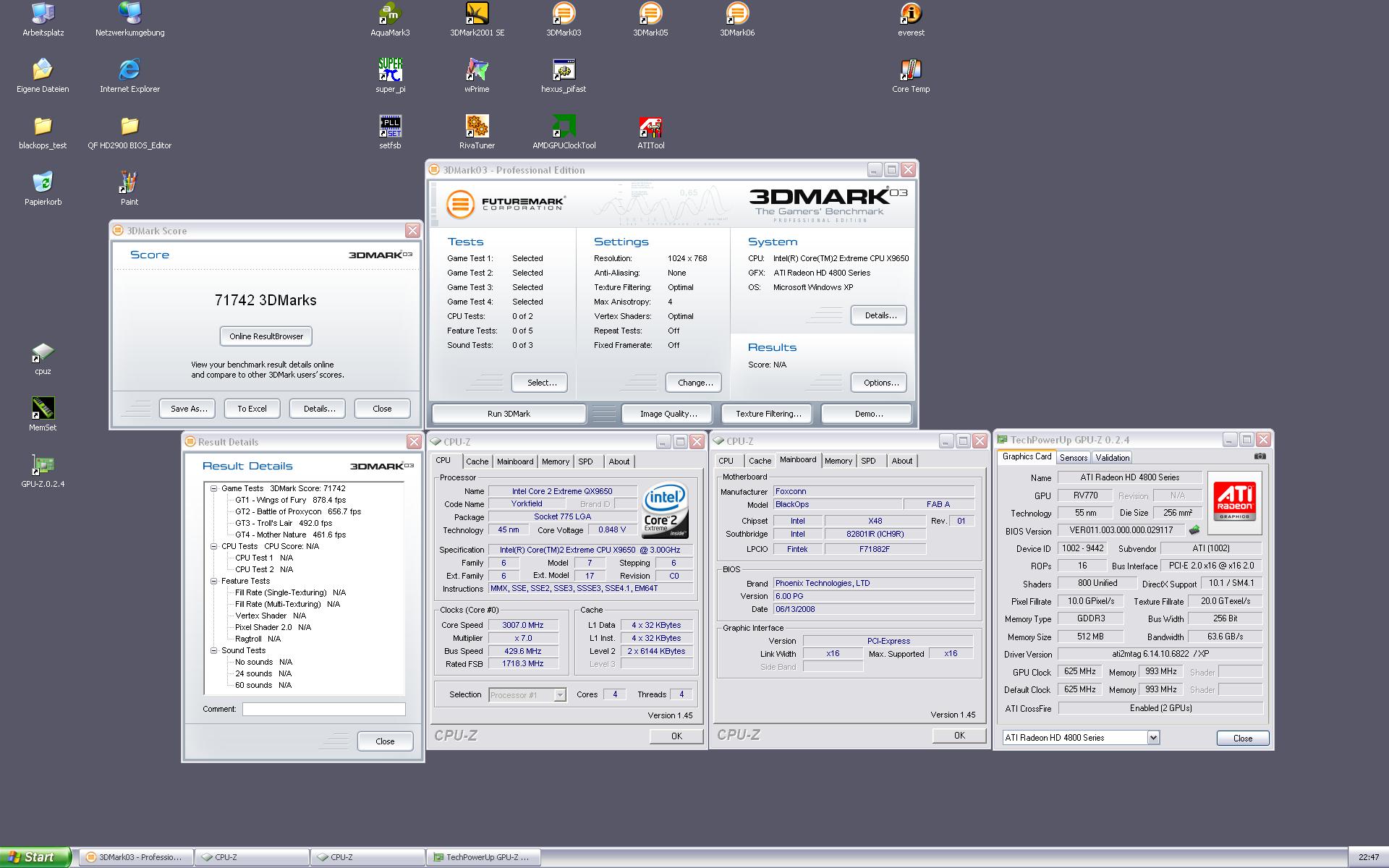The width and height of the screenshot is (1389, 868).
Task: Collapse Sound Tests tree node
Action: point(214,650)
